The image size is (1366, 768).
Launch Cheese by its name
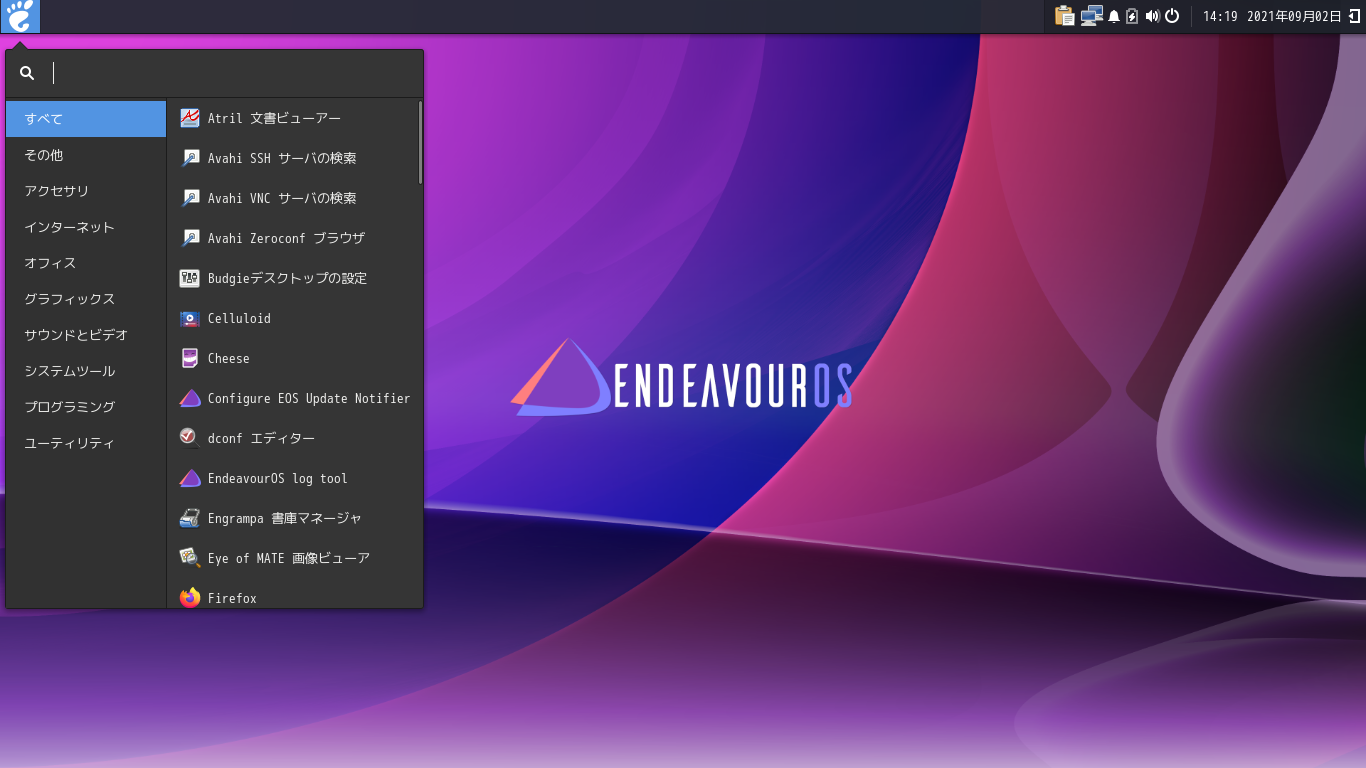(229, 358)
